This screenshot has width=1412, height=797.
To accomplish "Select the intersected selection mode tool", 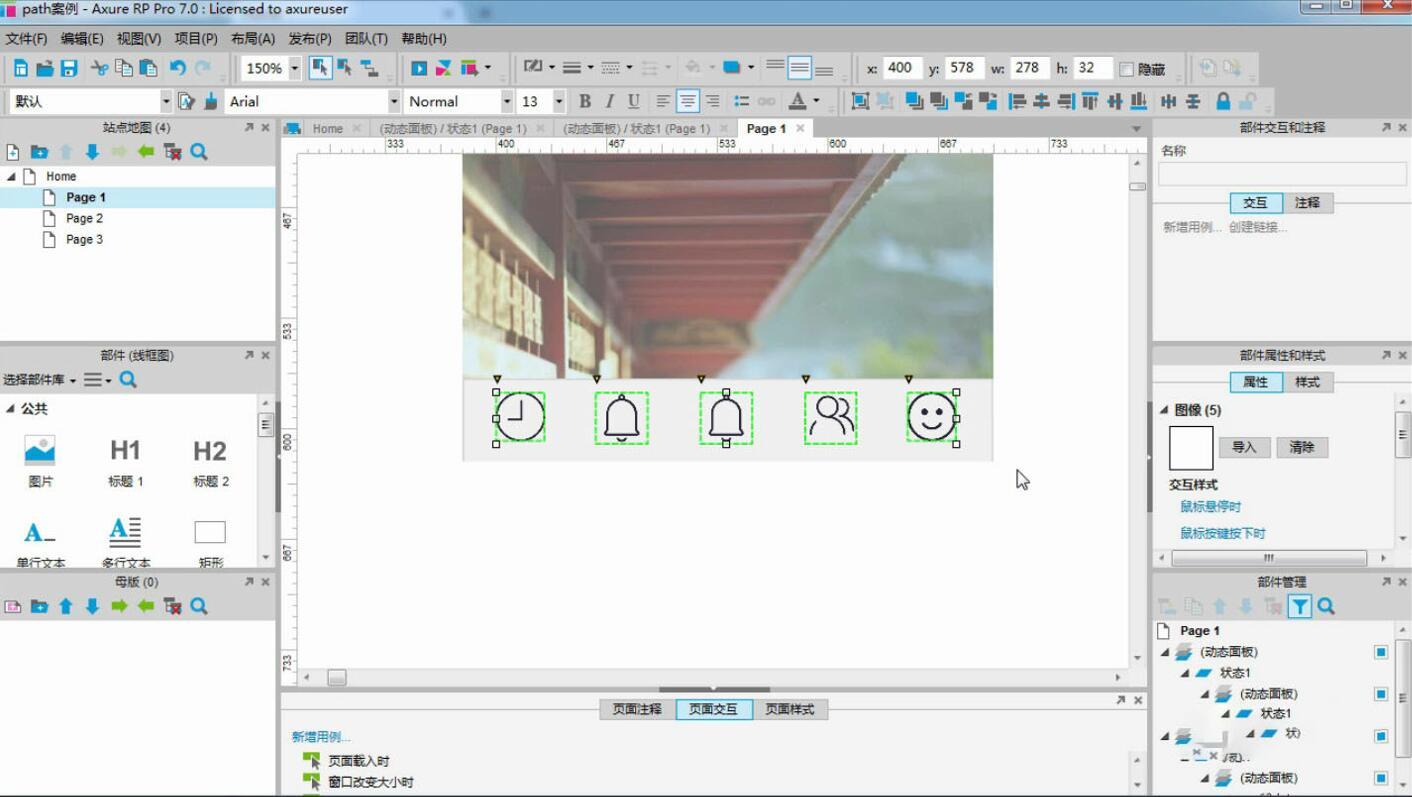I will coord(320,68).
